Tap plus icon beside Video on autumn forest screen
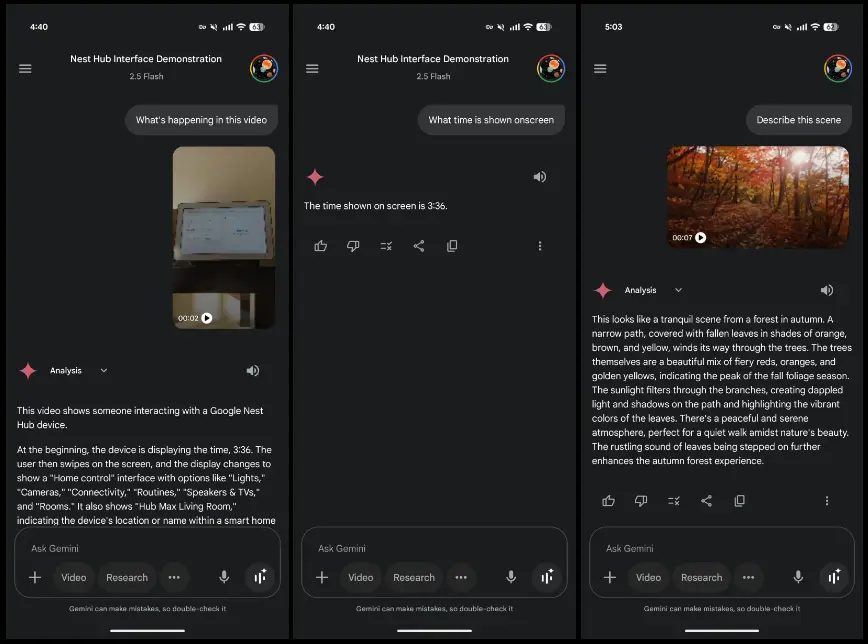The image size is (868, 644). (609, 577)
